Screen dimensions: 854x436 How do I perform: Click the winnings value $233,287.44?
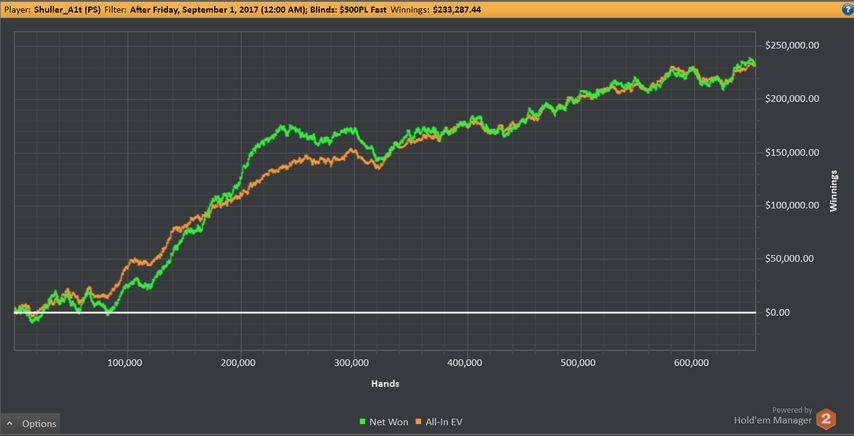456,10
